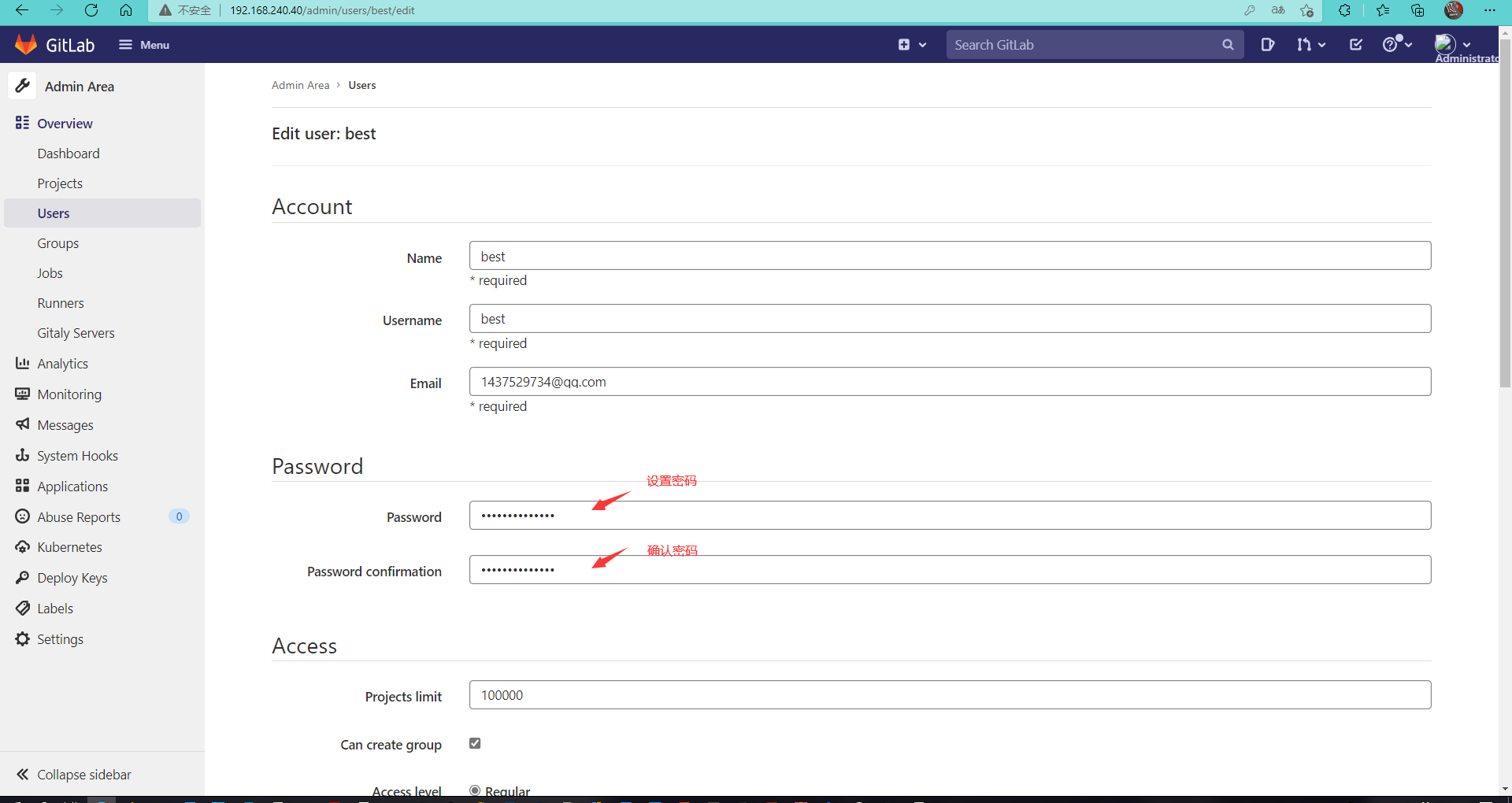Open the Analytics section in the sidebar
1512x803 pixels.
(63, 363)
